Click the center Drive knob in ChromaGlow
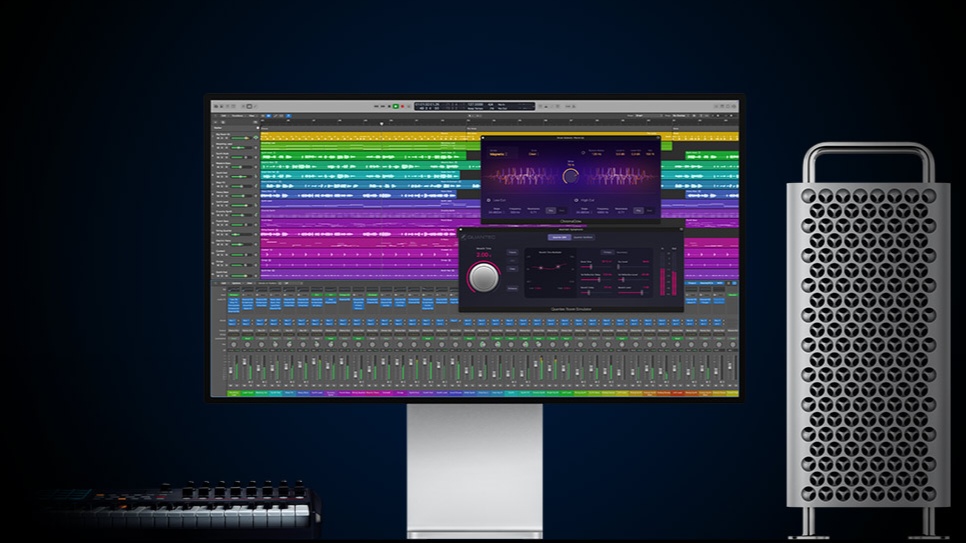Screen dimensions: 966x543 click(x=570, y=176)
